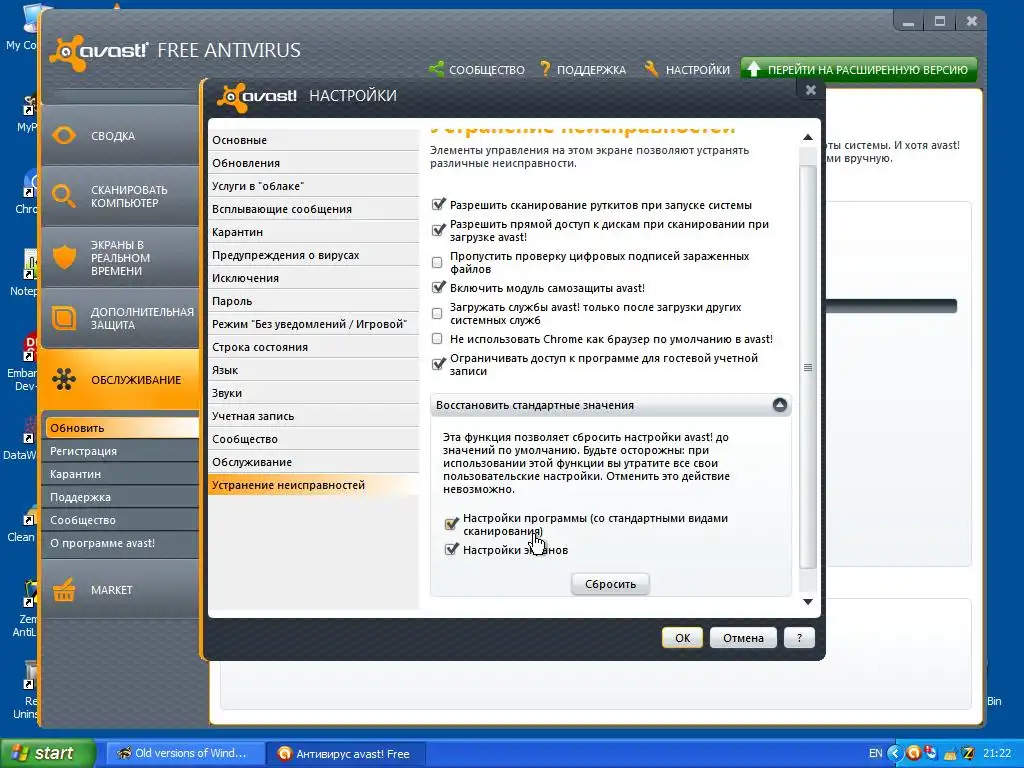
Task: Click 'Антивирус avast! Free' taskbar button
Action: point(346,754)
